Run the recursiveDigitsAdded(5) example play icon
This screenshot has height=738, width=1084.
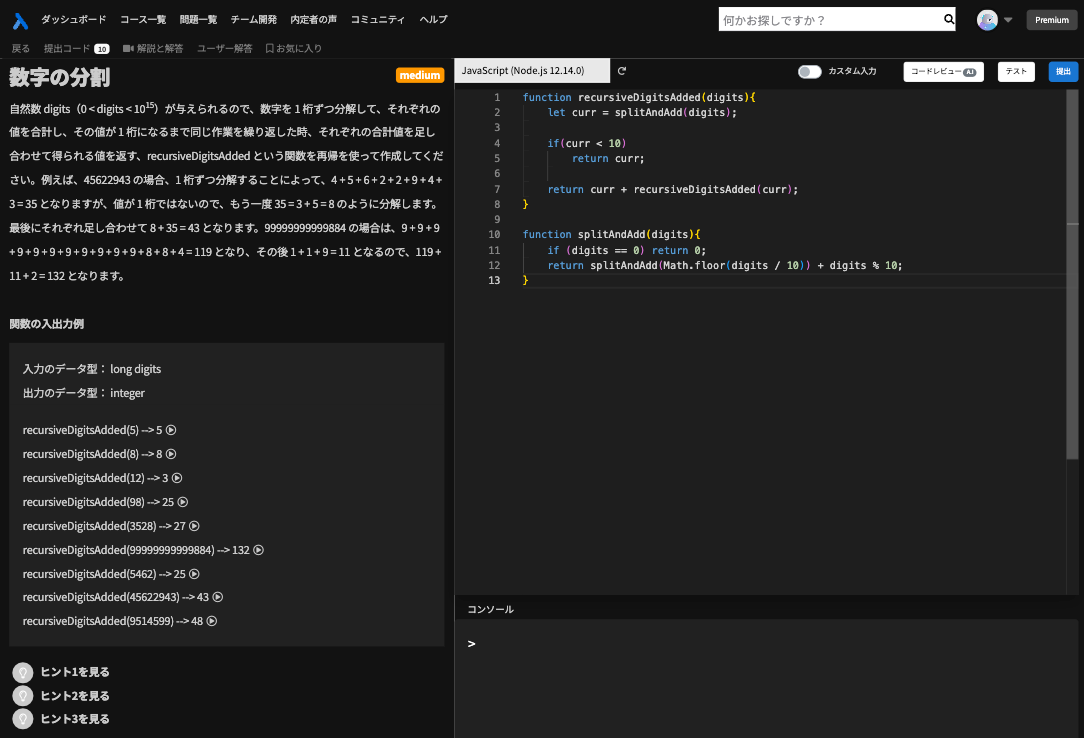click(171, 431)
